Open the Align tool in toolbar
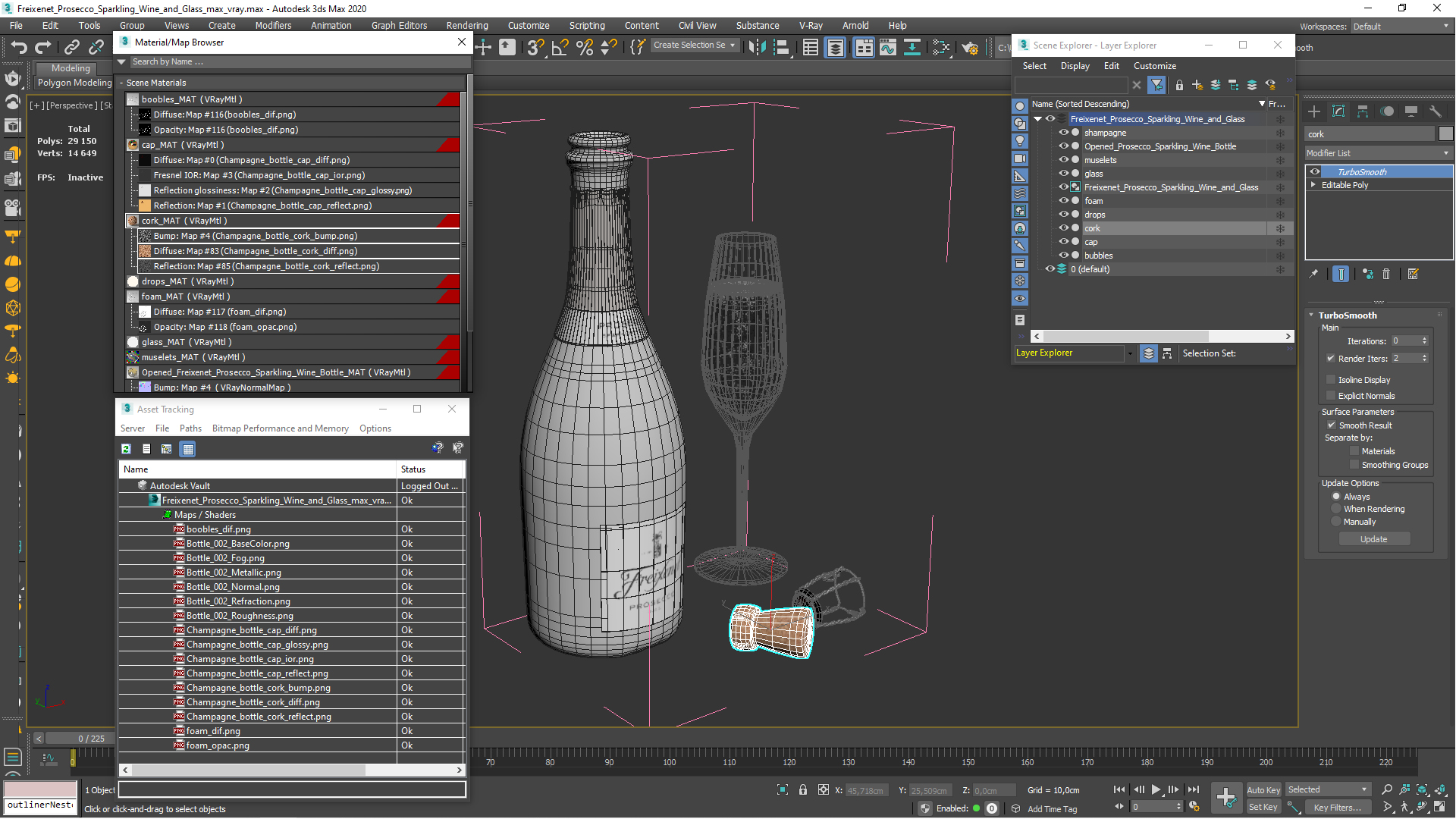 click(x=781, y=47)
